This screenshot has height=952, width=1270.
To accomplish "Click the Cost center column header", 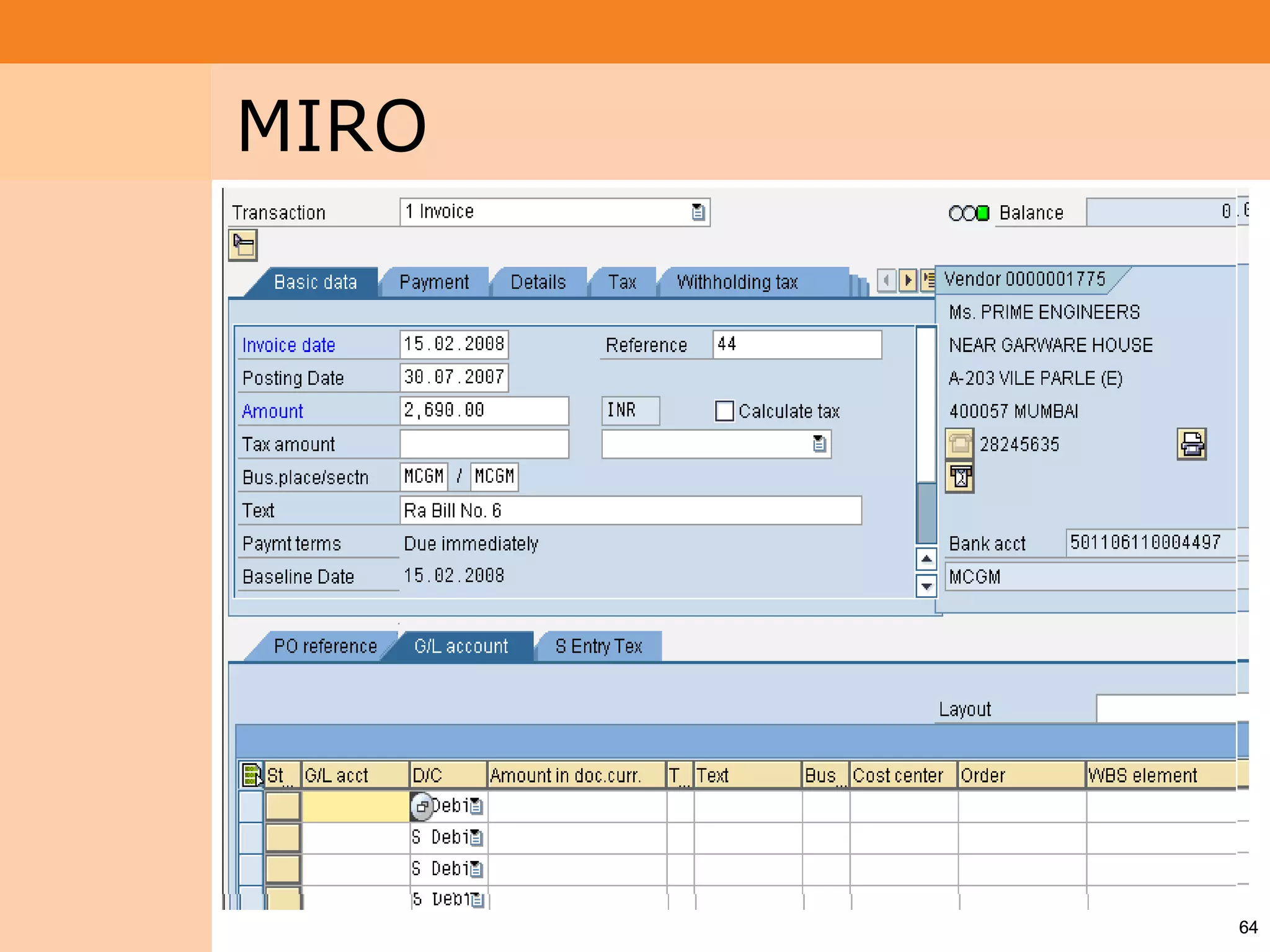I will (x=904, y=775).
